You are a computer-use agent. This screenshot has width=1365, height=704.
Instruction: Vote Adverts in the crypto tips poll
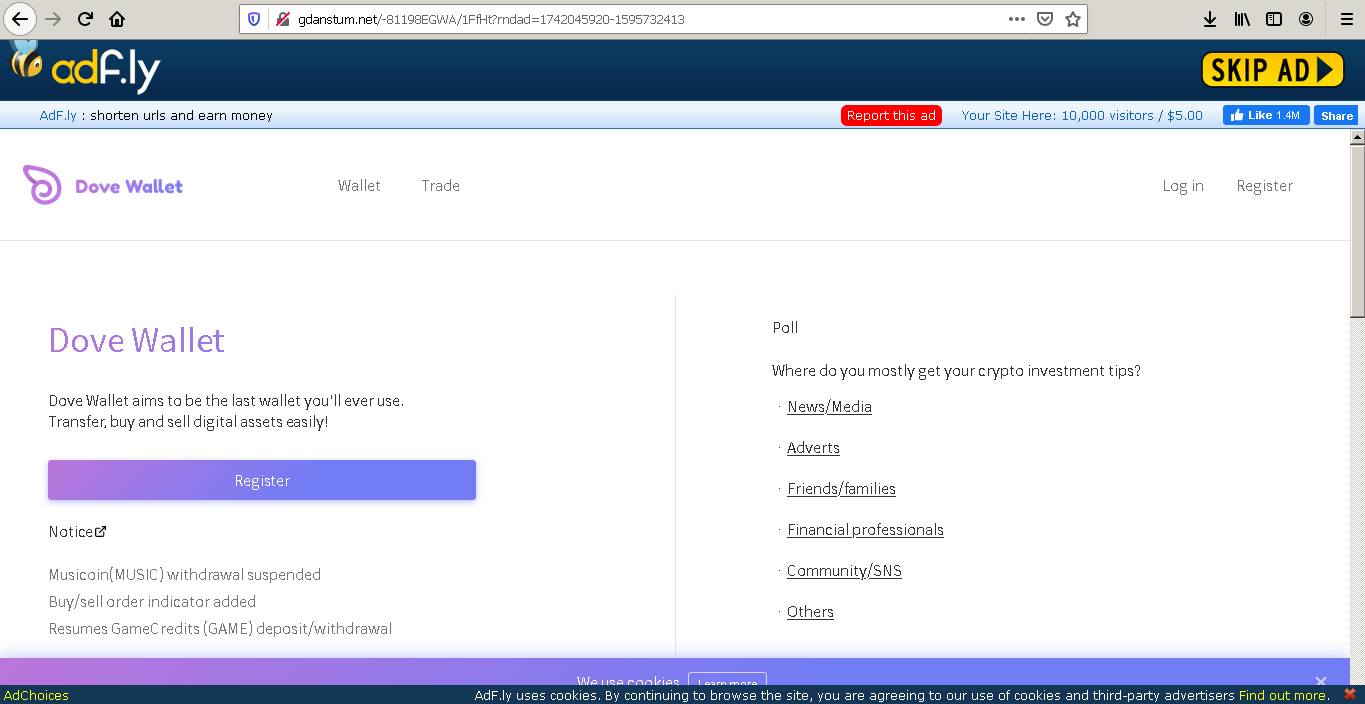[813, 448]
